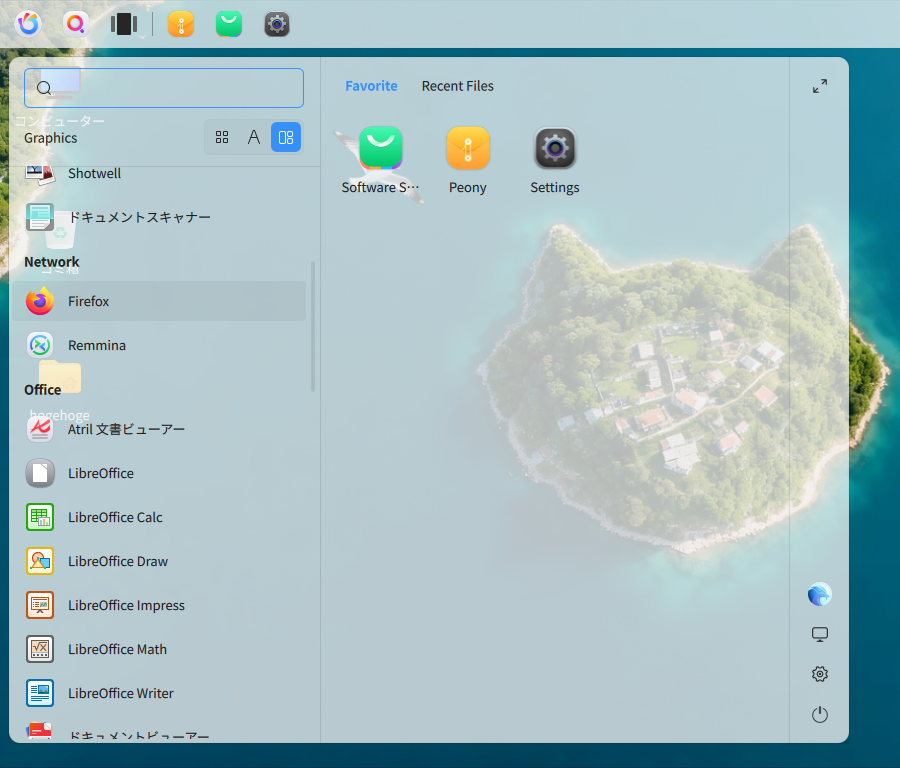Viewport: 900px width, 768px height.
Task: Click the app list vertical scrollbar
Action: 313,327
